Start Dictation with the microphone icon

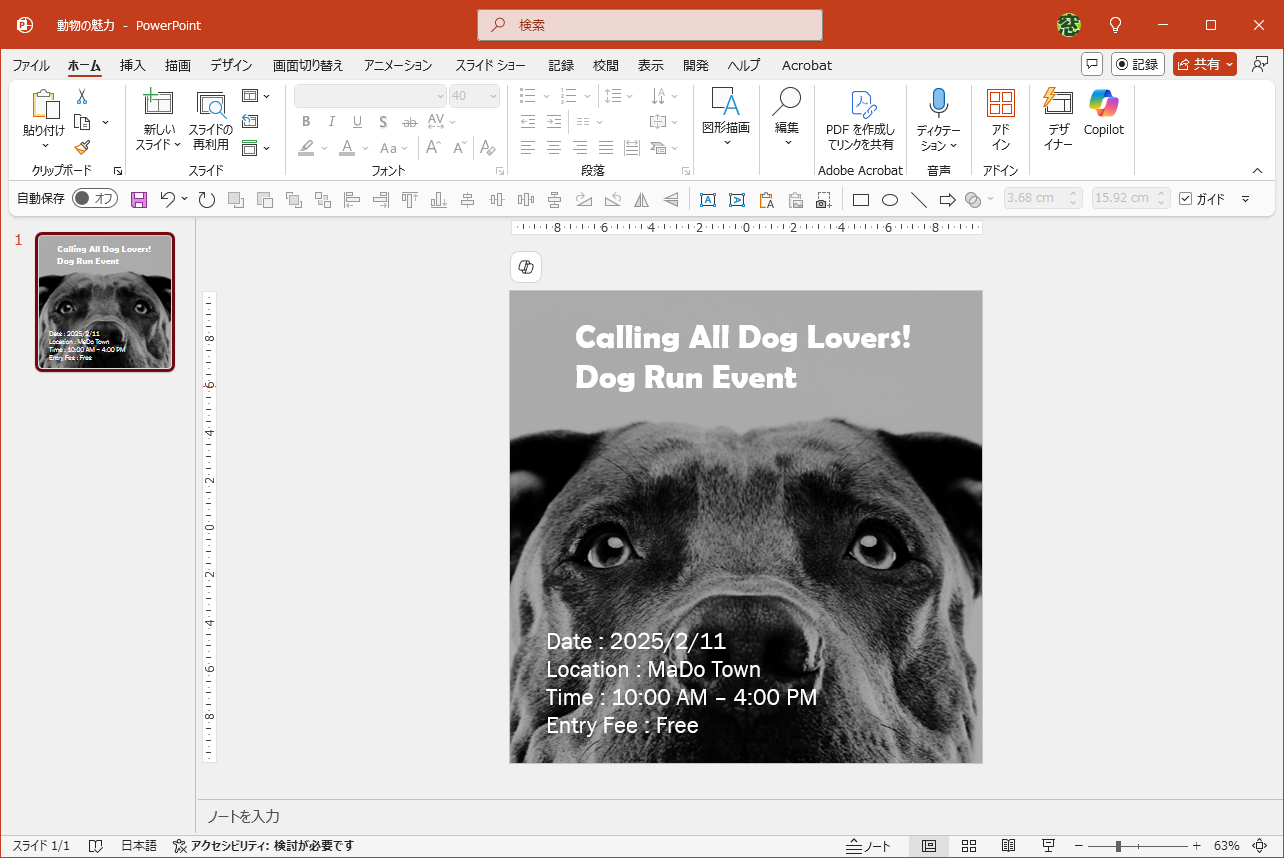point(938,103)
